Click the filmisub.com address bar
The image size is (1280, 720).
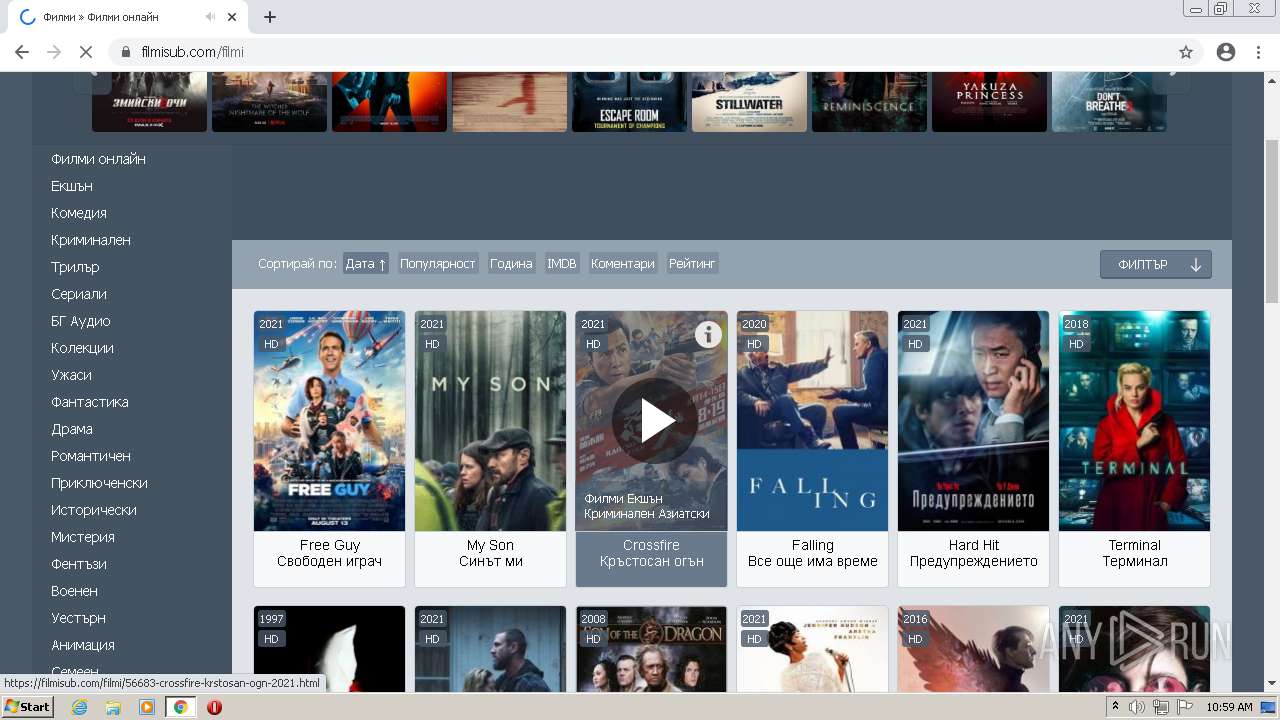640,52
